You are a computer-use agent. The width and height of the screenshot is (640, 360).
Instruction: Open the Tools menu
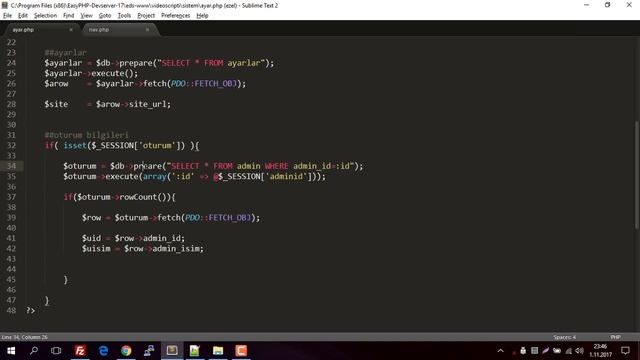(x=124, y=16)
